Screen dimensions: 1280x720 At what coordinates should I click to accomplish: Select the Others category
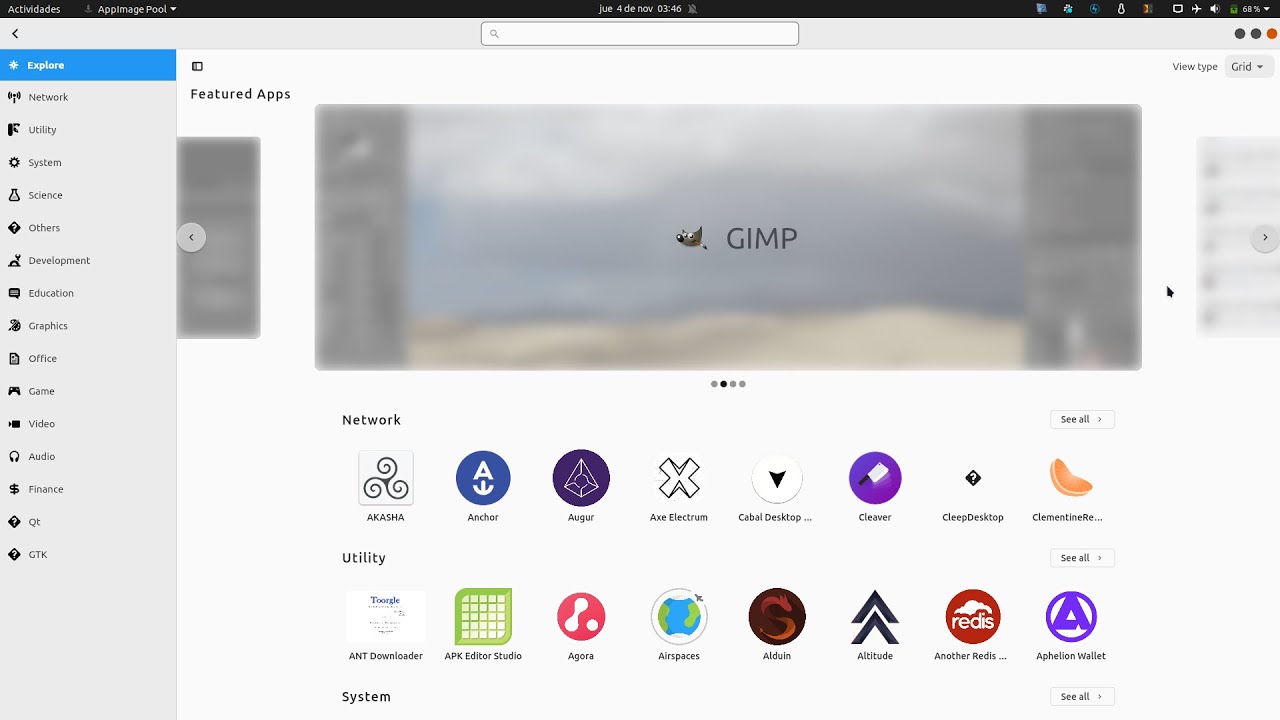tap(88, 228)
